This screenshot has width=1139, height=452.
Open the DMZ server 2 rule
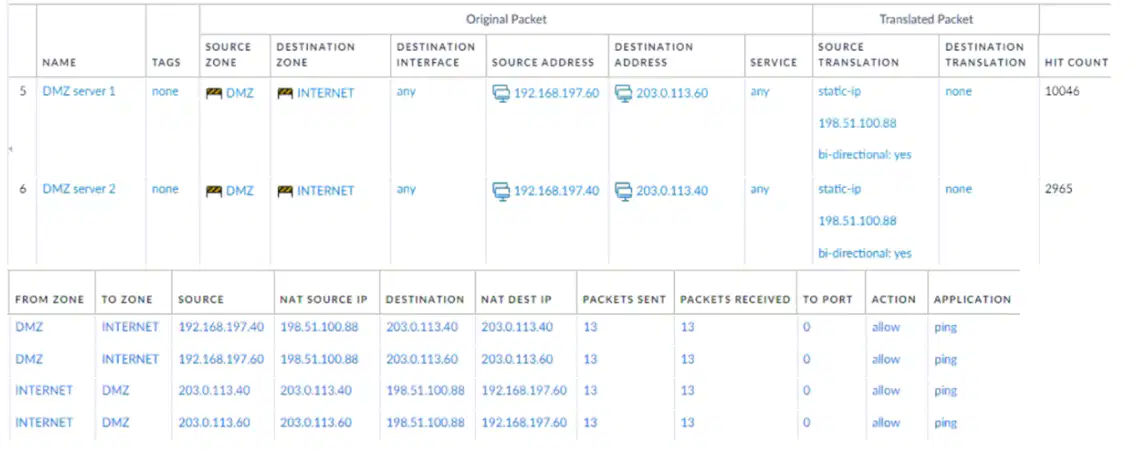click(78, 189)
